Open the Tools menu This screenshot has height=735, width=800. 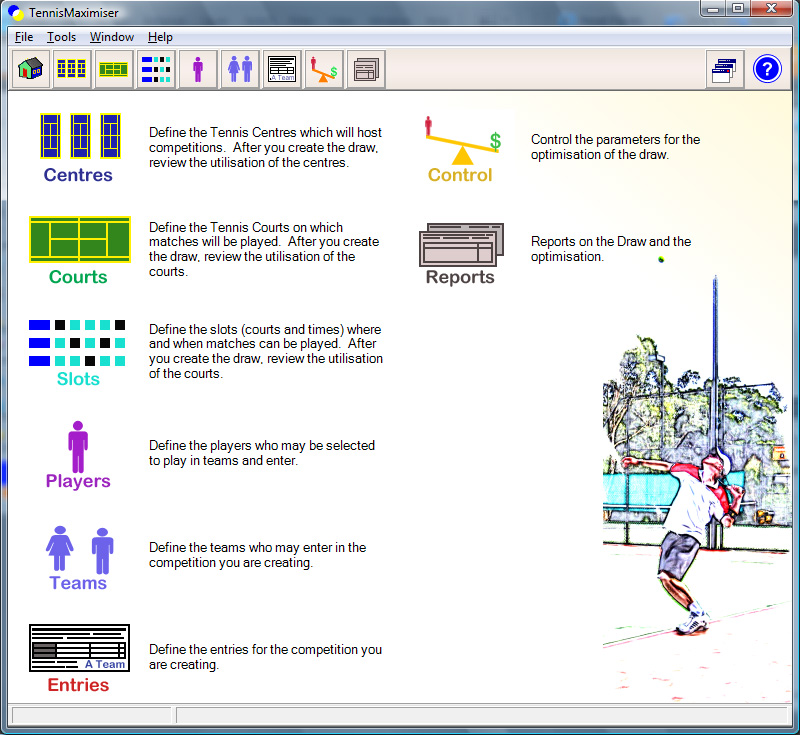61,37
